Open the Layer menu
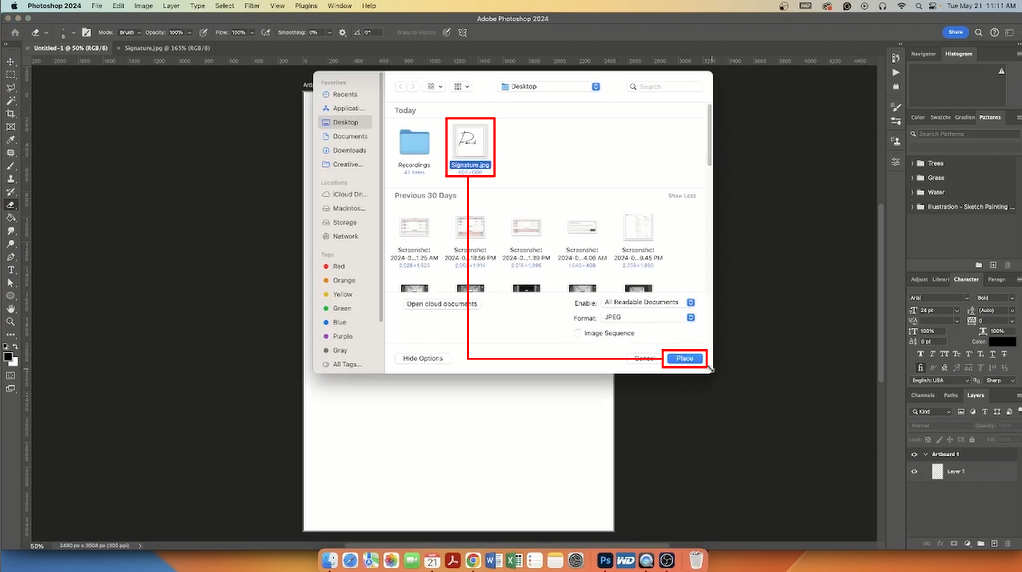Screen dimensions: 1022x572 [x=171, y=6]
